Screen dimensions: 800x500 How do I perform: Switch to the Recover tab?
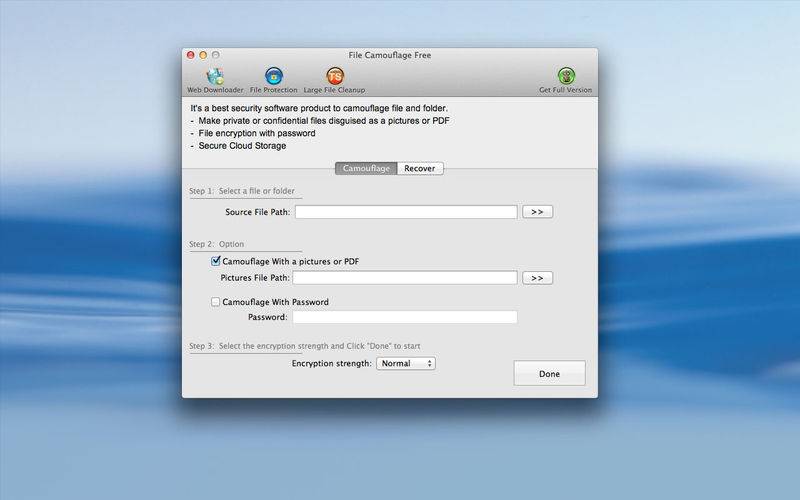click(x=420, y=168)
